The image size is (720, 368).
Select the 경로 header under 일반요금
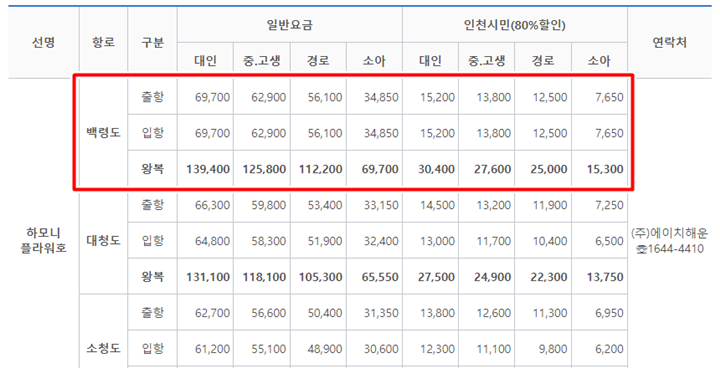click(318, 61)
